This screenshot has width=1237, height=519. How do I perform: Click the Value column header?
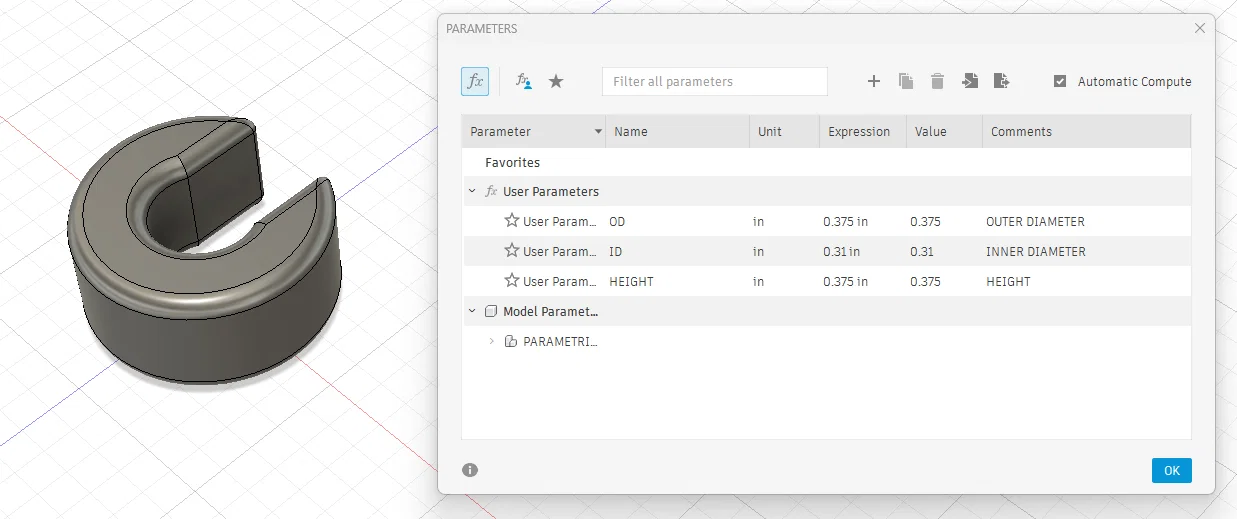(945, 131)
